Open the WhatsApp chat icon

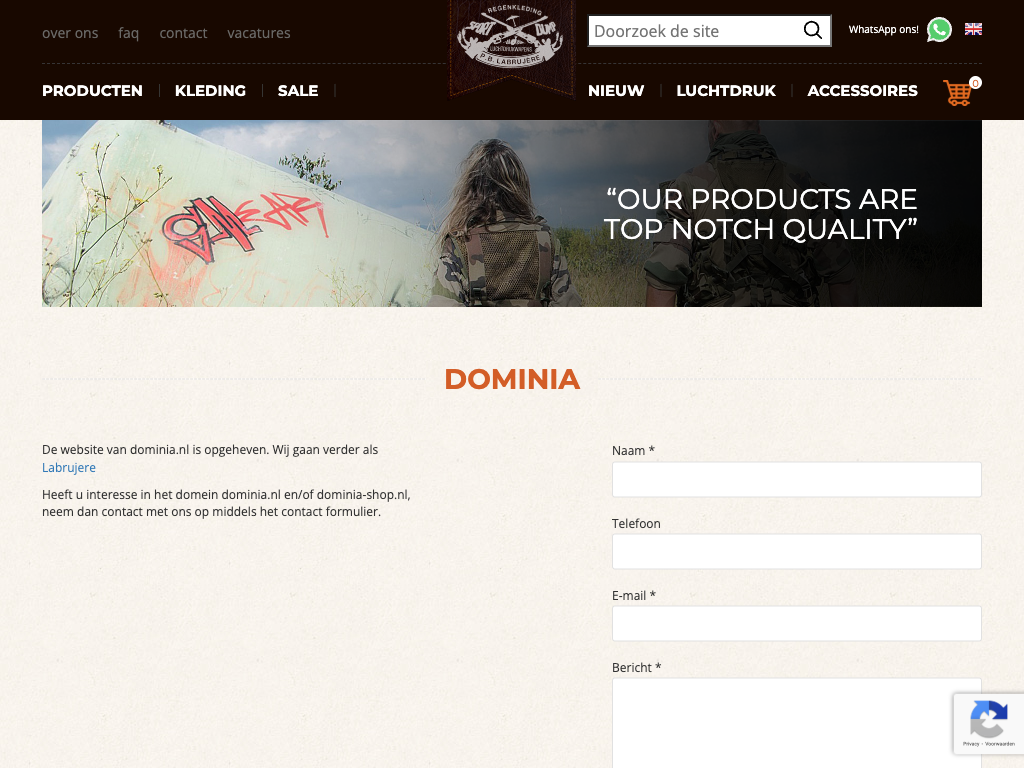(939, 29)
